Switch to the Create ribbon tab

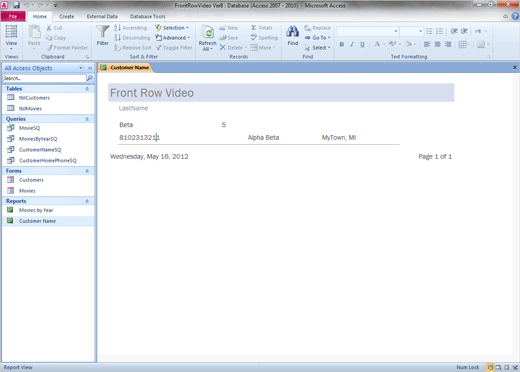click(67, 16)
